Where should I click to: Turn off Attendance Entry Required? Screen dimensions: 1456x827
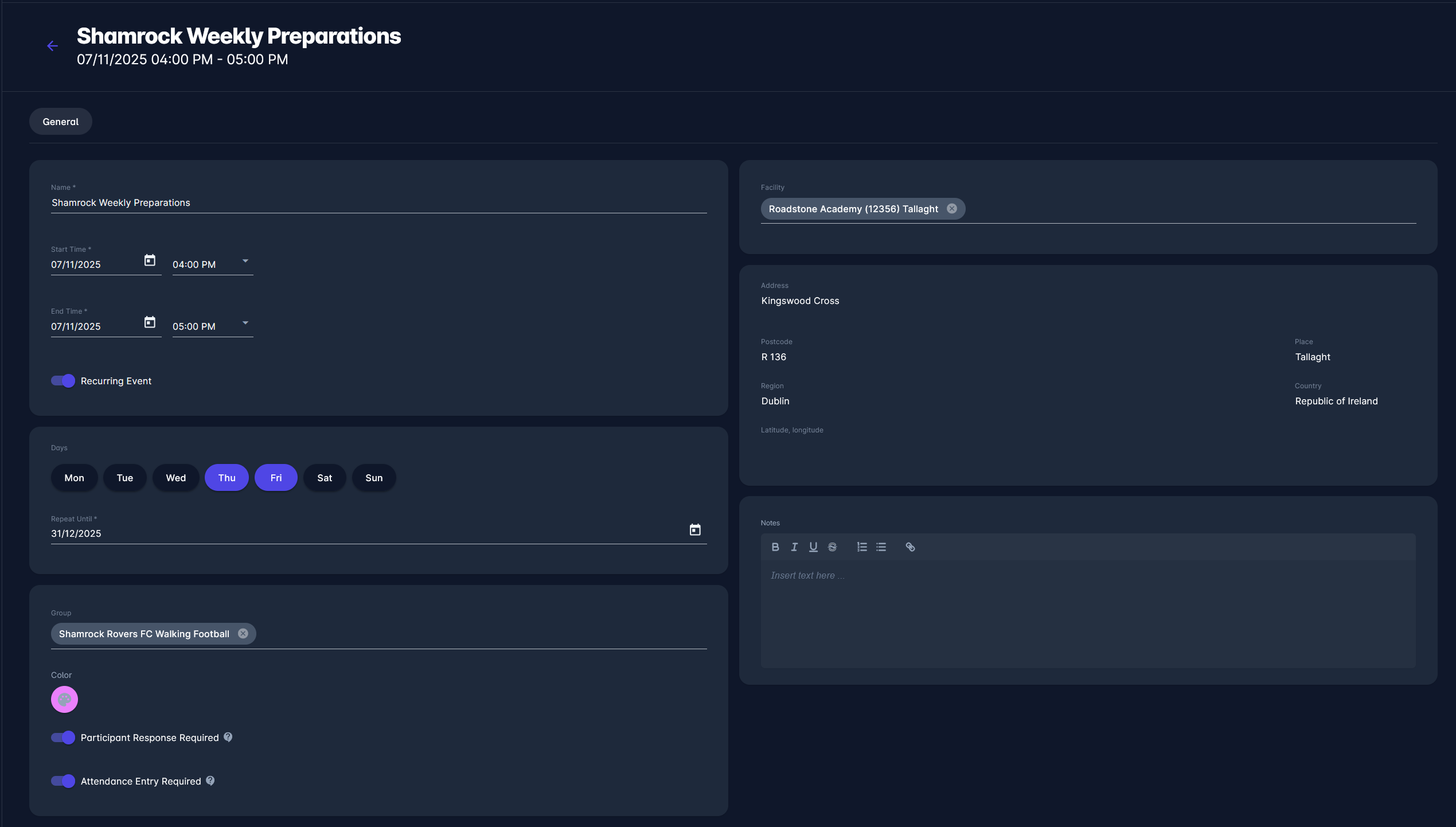(63, 781)
